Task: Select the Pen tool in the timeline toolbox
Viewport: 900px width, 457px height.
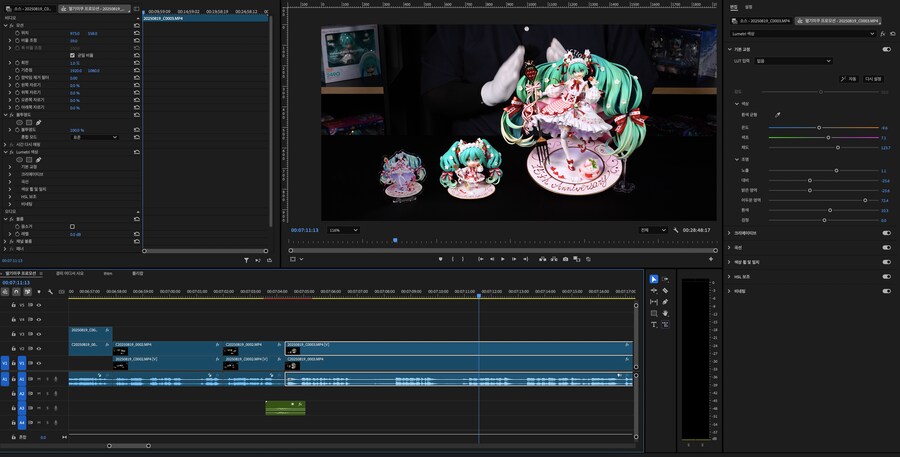Action: (665, 302)
